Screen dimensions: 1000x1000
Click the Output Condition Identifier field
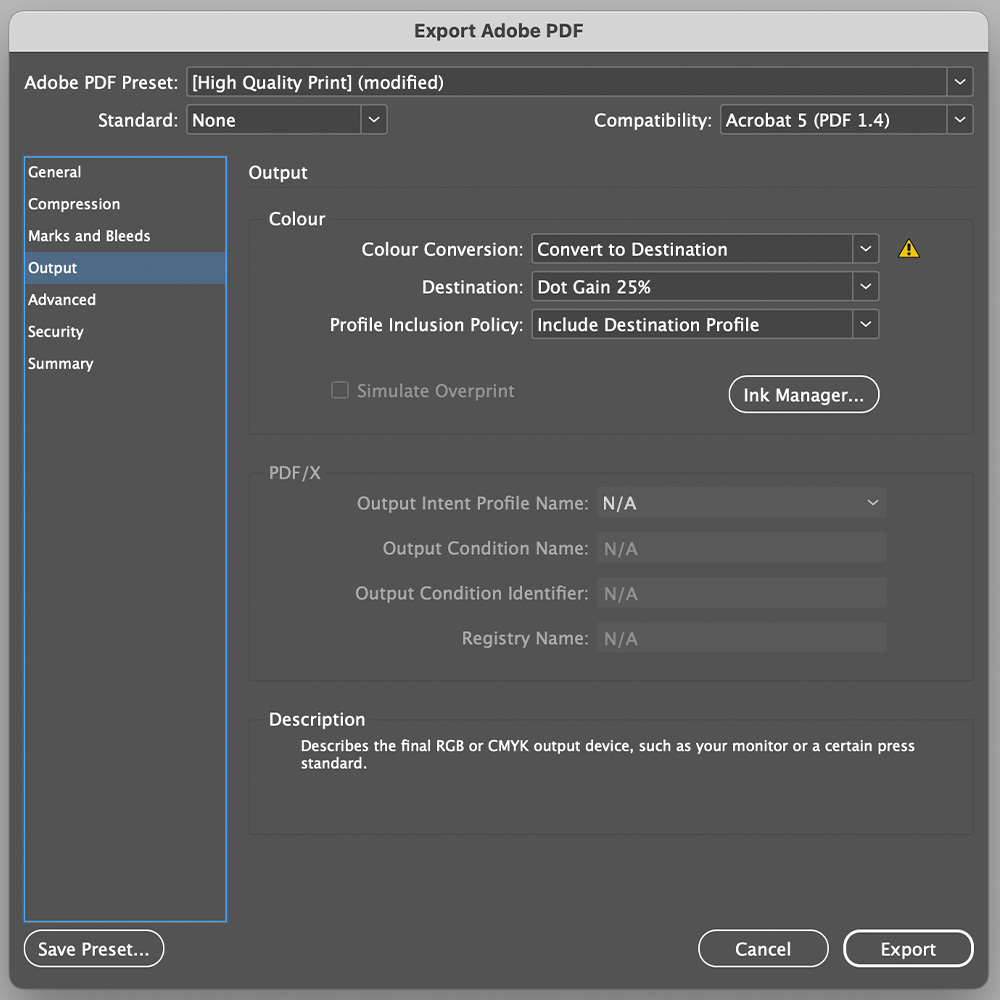point(741,593)
